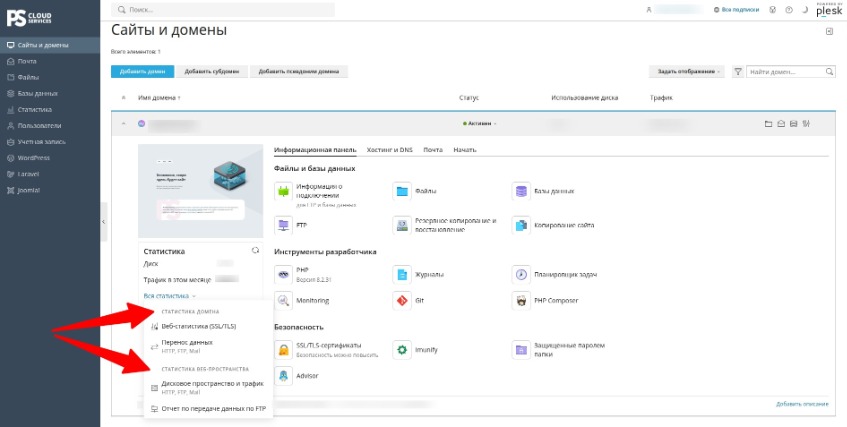This screenshot has height=427, width=847.
Task: Open the Imunify gear icon
Action: click(402, 350)
